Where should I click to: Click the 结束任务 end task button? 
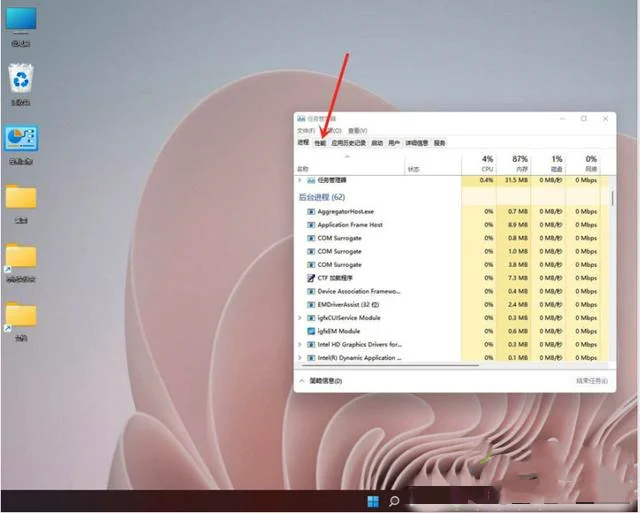coord(590,381)
